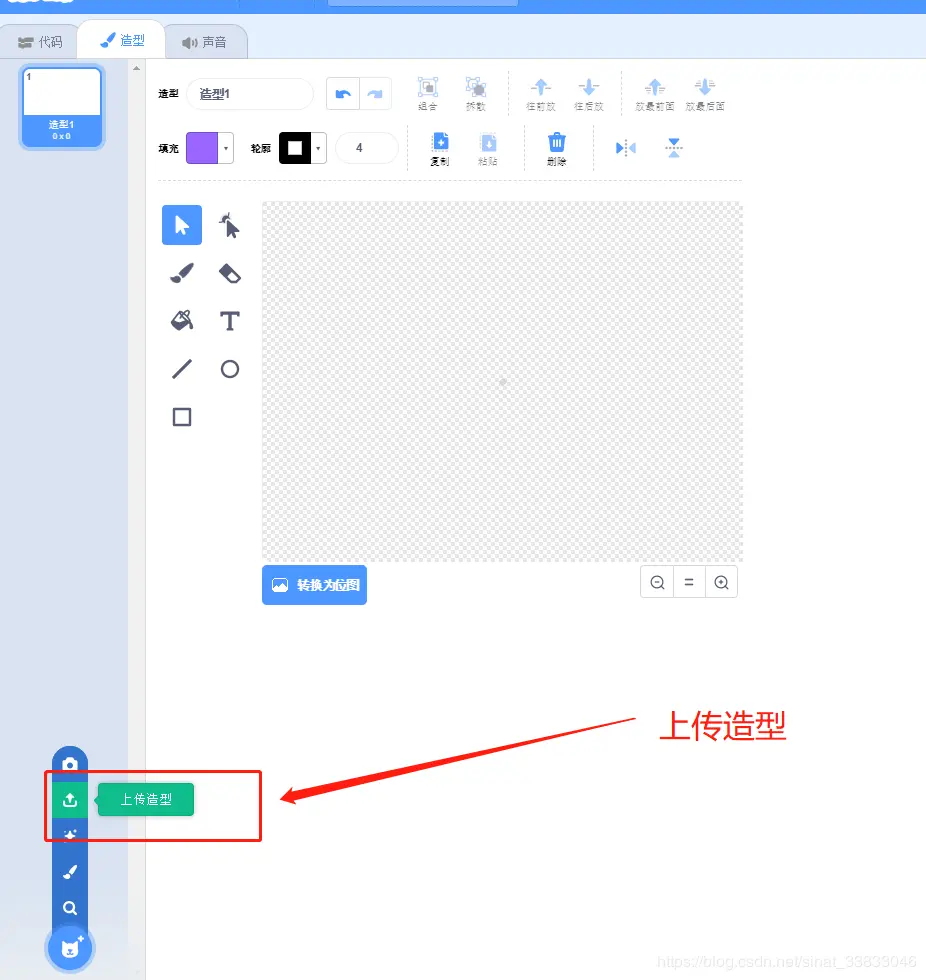Choose the Fill (paint bucket) tool
This screenshot has width=926, height=980.
coord(181,321)
